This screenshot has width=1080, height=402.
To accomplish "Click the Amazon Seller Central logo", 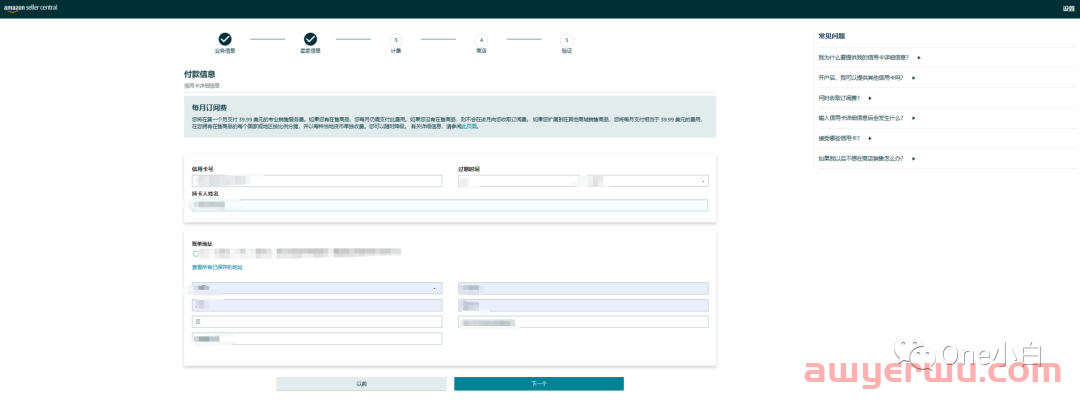I will tap(32, 8).
